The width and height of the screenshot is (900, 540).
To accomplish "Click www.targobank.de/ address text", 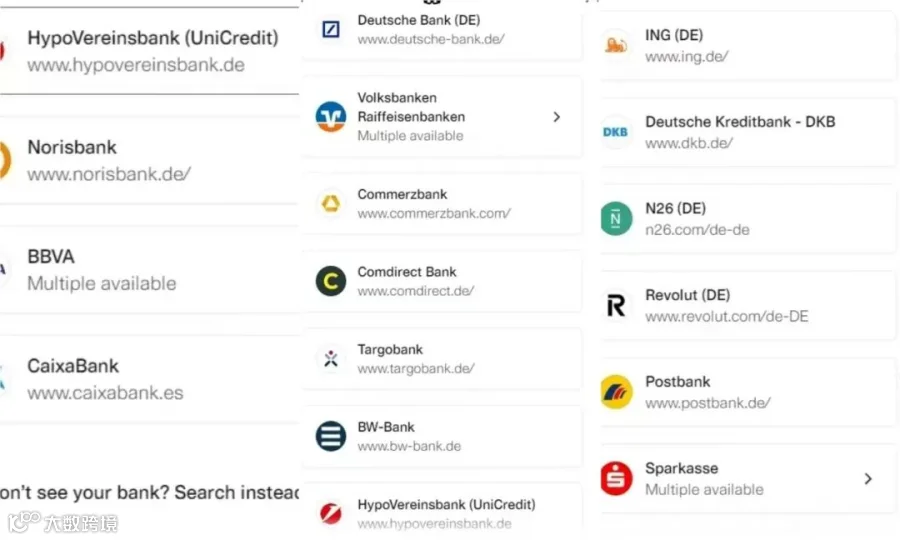I will (416, 368).
